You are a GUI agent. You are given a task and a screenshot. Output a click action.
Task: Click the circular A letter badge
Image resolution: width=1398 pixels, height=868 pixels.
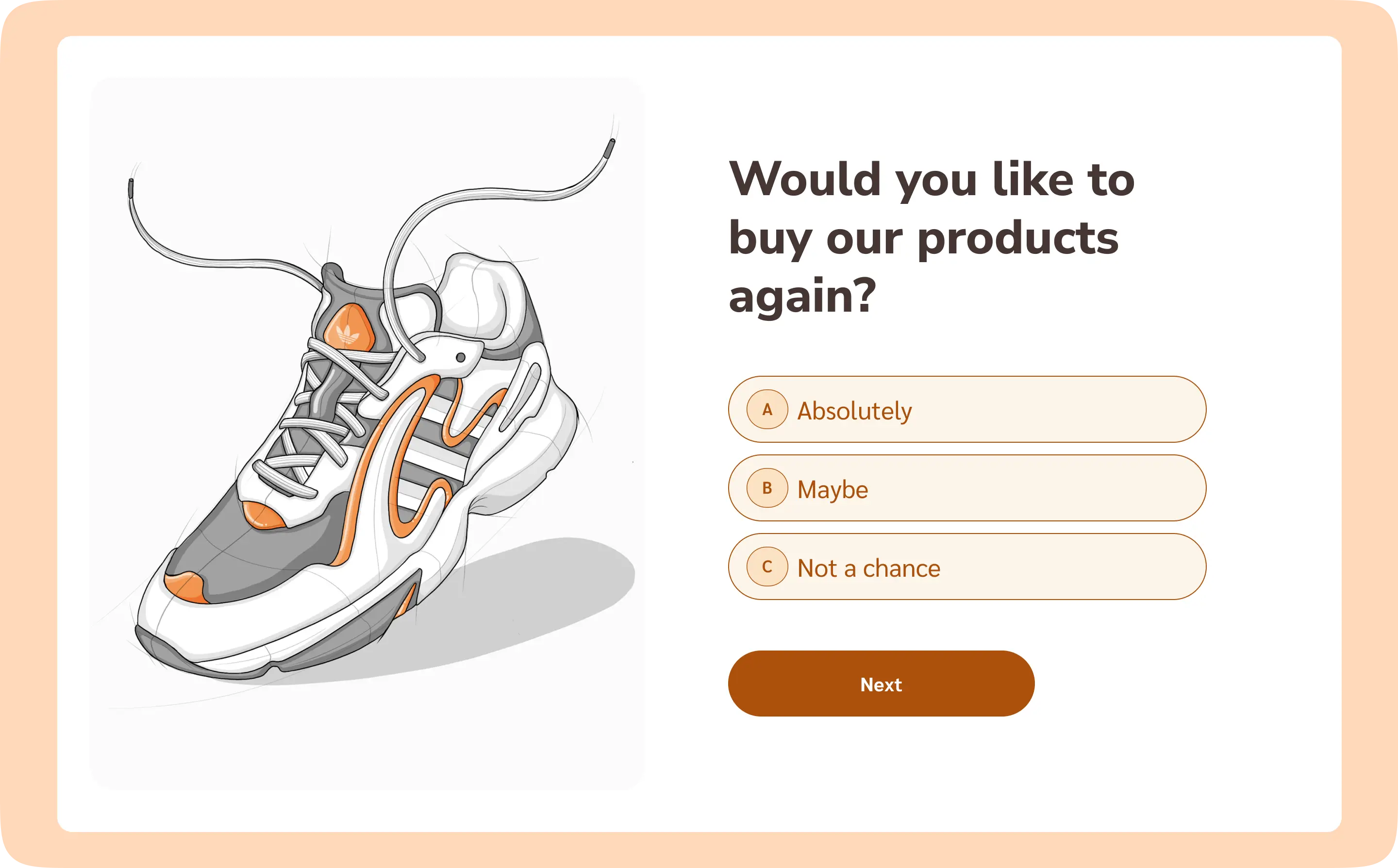click(x=767, y=409)
